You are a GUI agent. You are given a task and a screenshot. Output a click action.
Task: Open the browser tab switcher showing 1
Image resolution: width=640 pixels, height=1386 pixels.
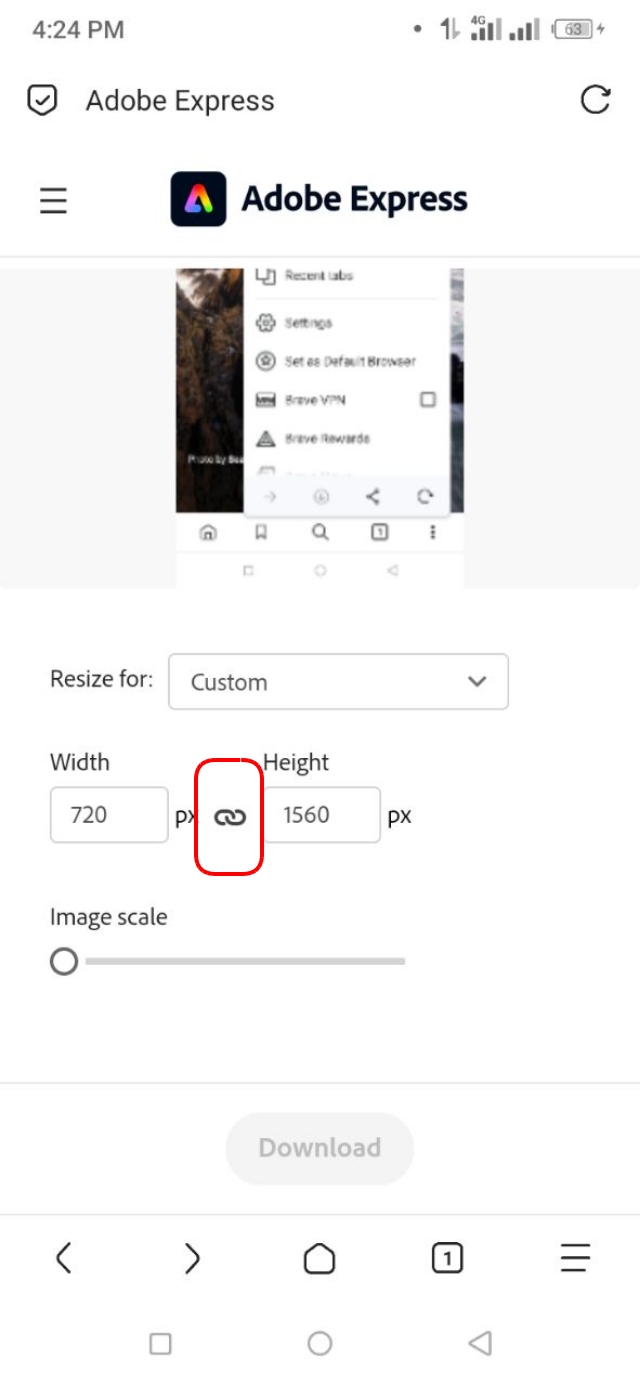447,1258
